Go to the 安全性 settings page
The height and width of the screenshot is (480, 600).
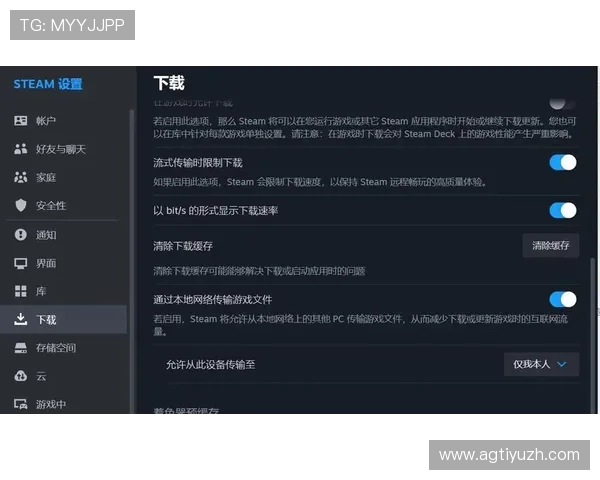[64, 206]
